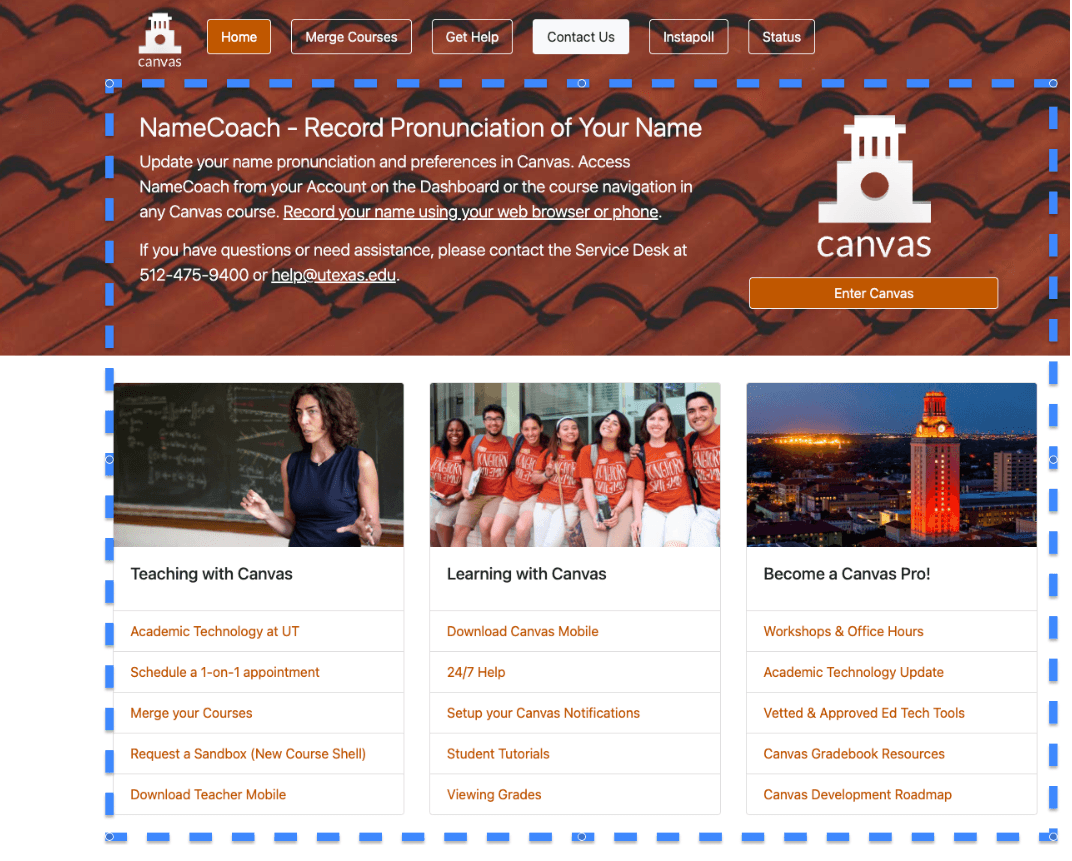This screenshot has height=861, width=1072.
Task: Open Workshops & Office Hours
Action: 844,631
